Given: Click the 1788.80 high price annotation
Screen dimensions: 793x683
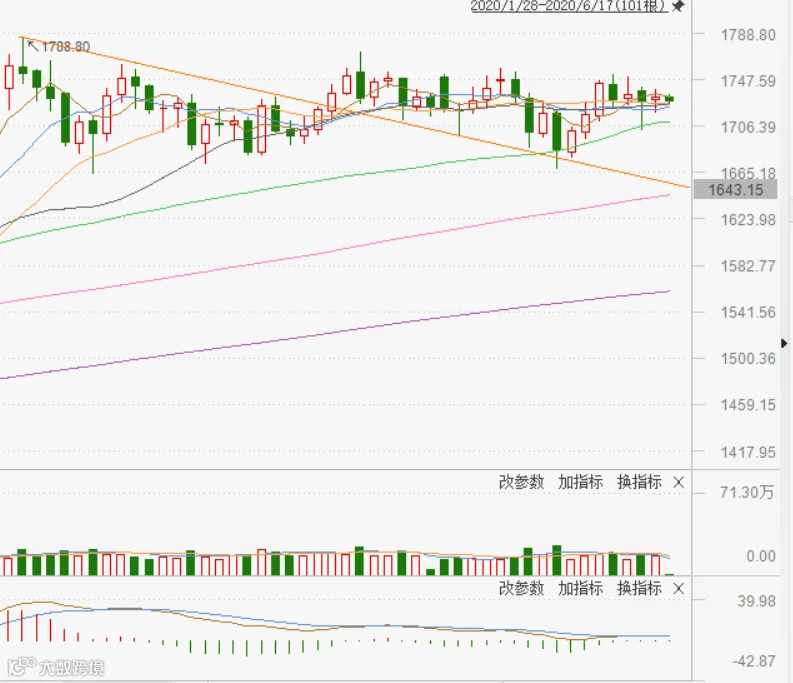Looking at the screenshot, I should pyautogui.click(x=66, y=47).
